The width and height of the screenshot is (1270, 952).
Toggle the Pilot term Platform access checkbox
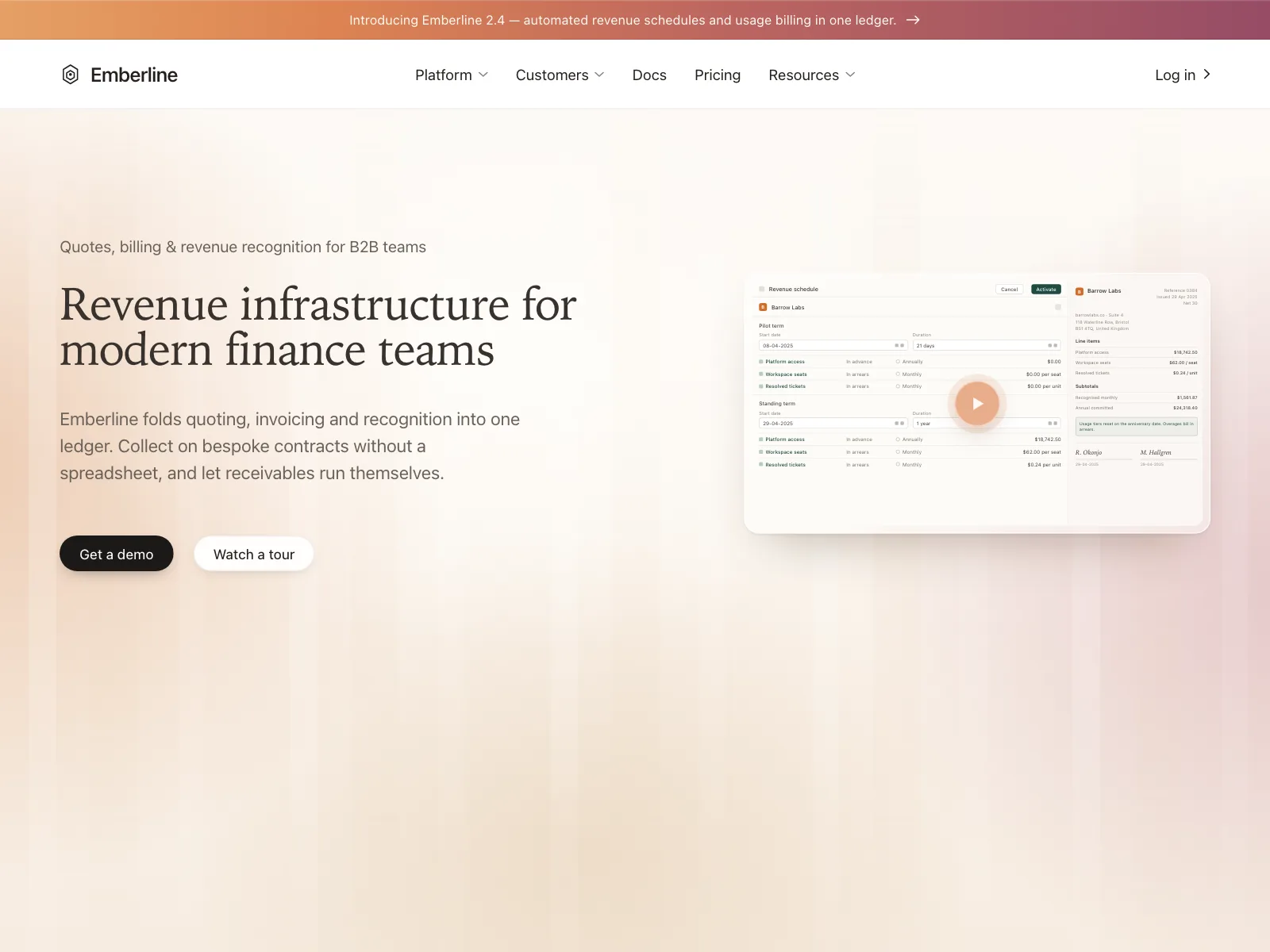(x=761, y=362)
